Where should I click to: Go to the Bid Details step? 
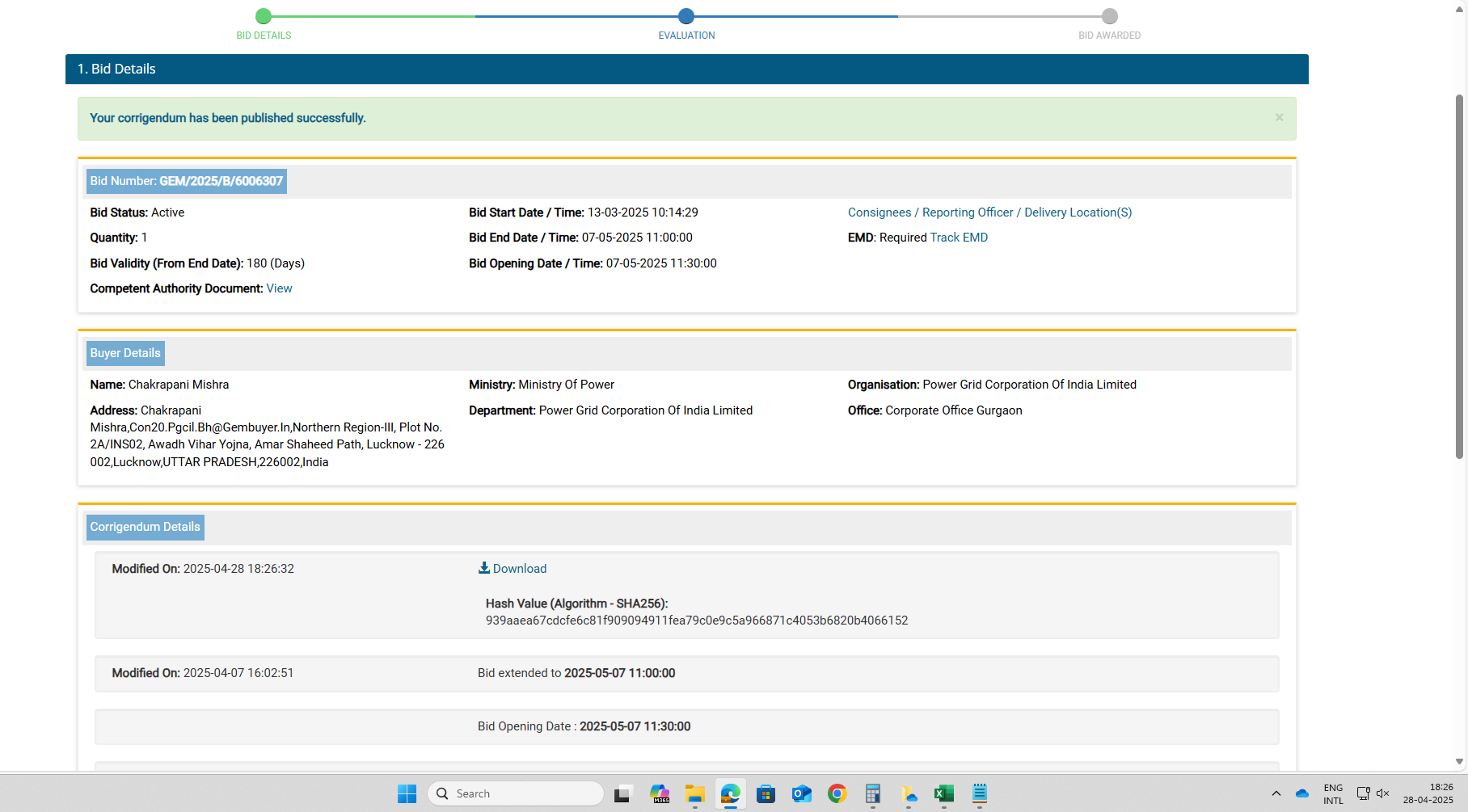[x=264, y=16]
